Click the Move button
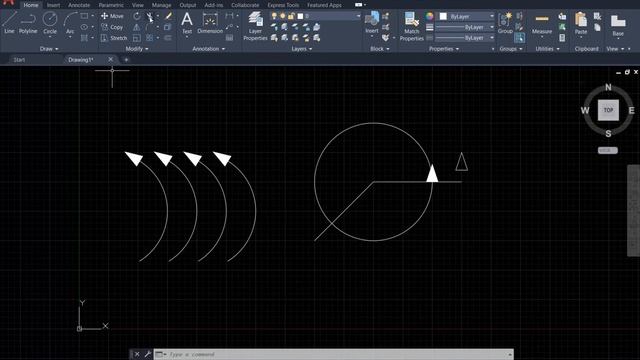The image size is (640, 360). 112,16
